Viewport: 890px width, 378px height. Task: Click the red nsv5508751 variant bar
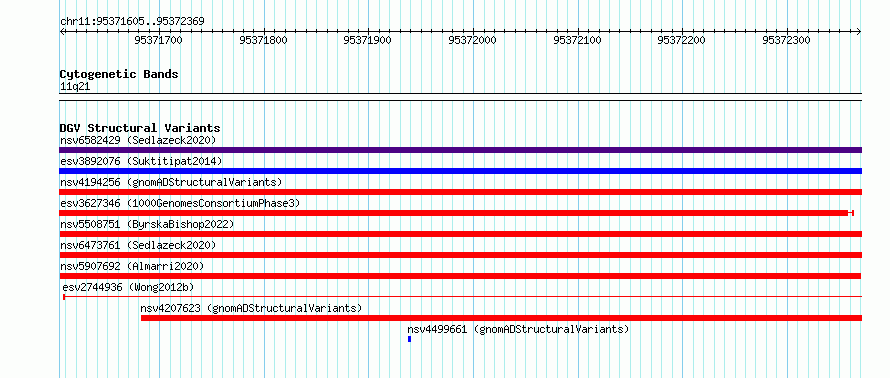460,234
